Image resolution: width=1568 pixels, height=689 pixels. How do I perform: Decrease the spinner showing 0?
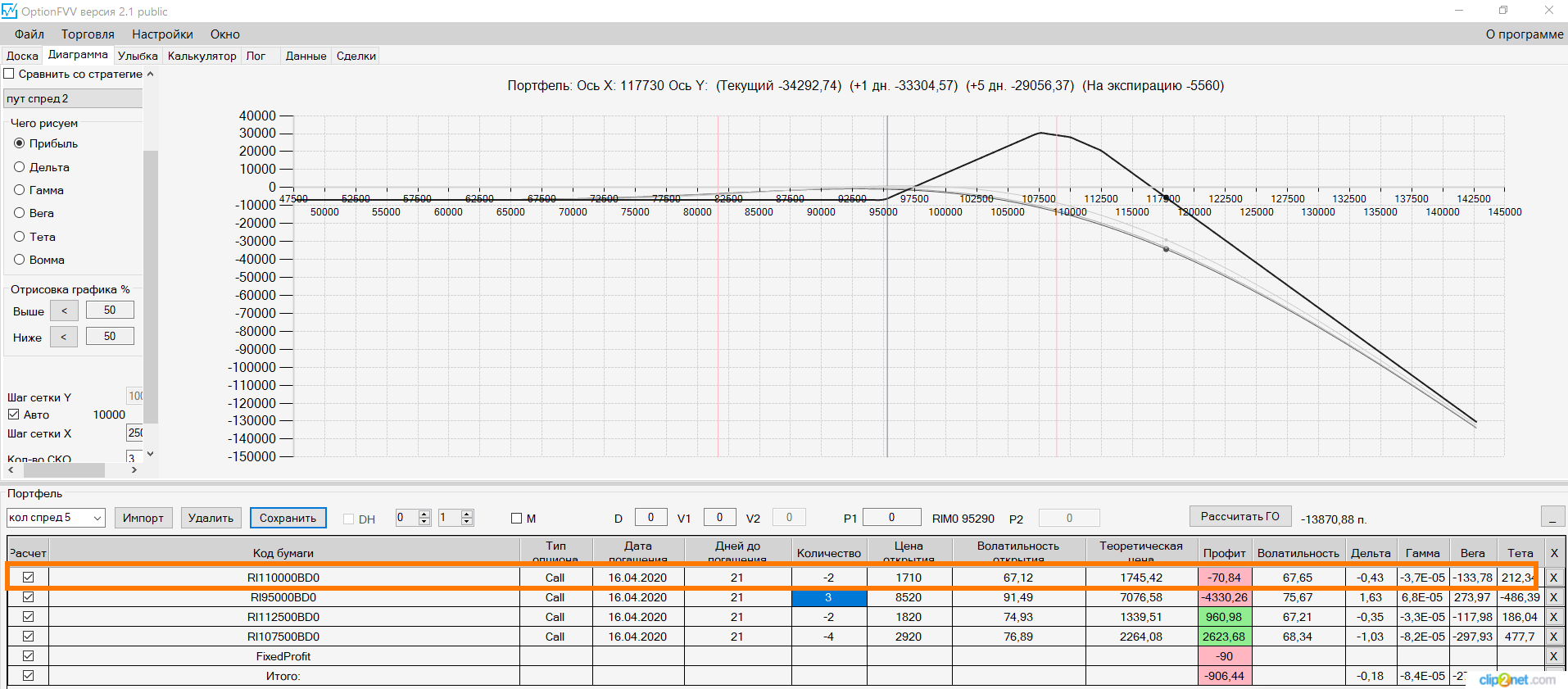click(424, 522)
